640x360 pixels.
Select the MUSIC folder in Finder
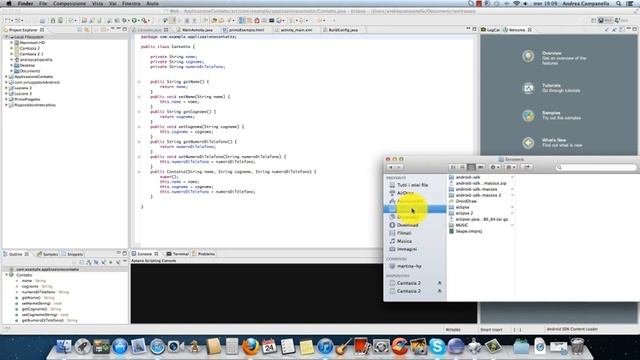pos(461,225)
